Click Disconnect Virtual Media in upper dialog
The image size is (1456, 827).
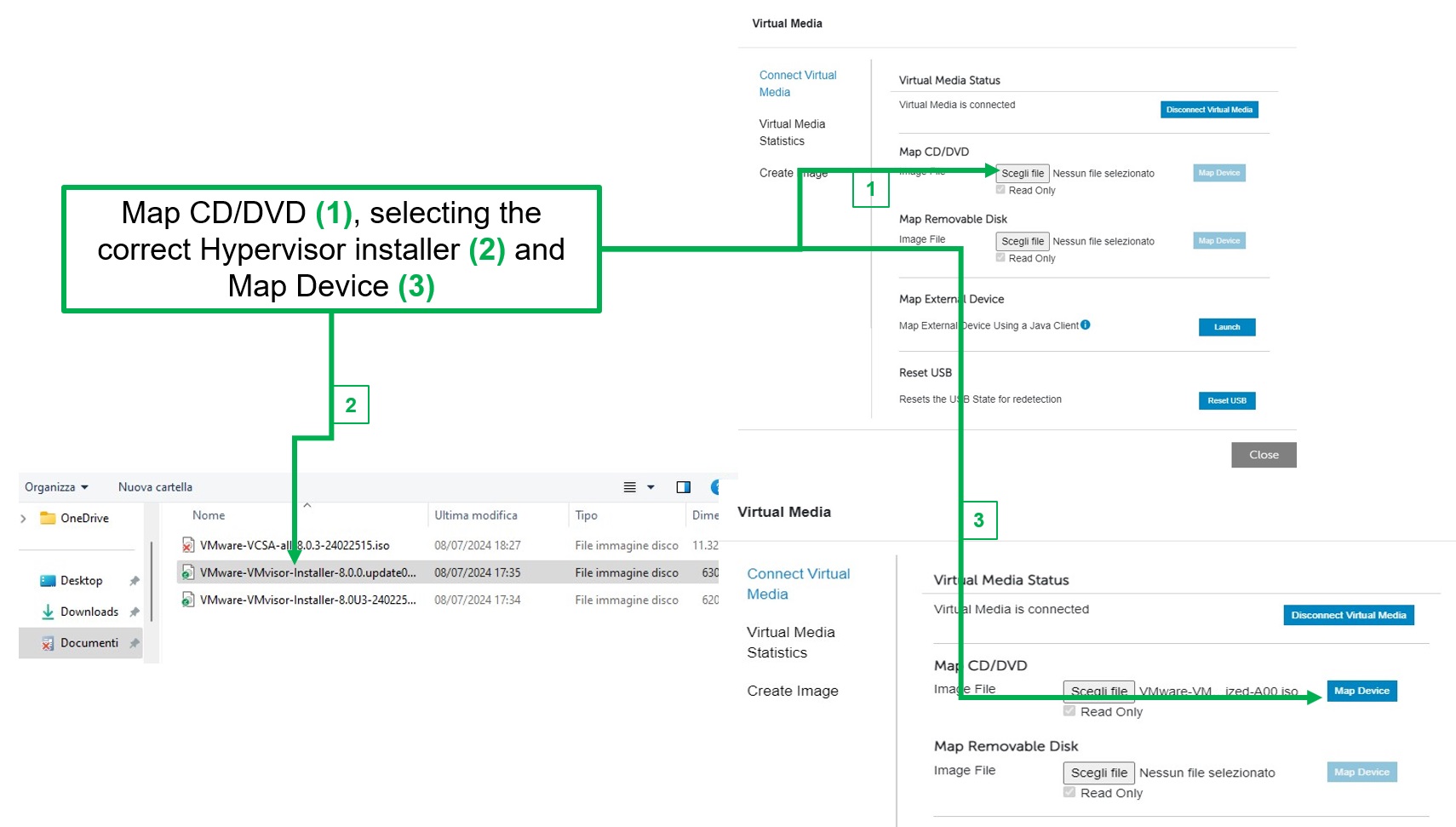click(x=1209, y=110)
